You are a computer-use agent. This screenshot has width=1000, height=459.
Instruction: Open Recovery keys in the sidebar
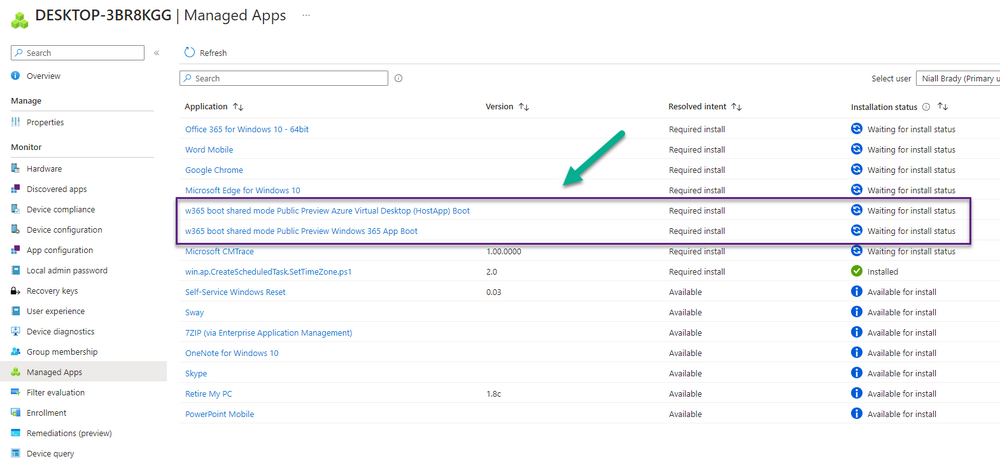coord(52,291)
